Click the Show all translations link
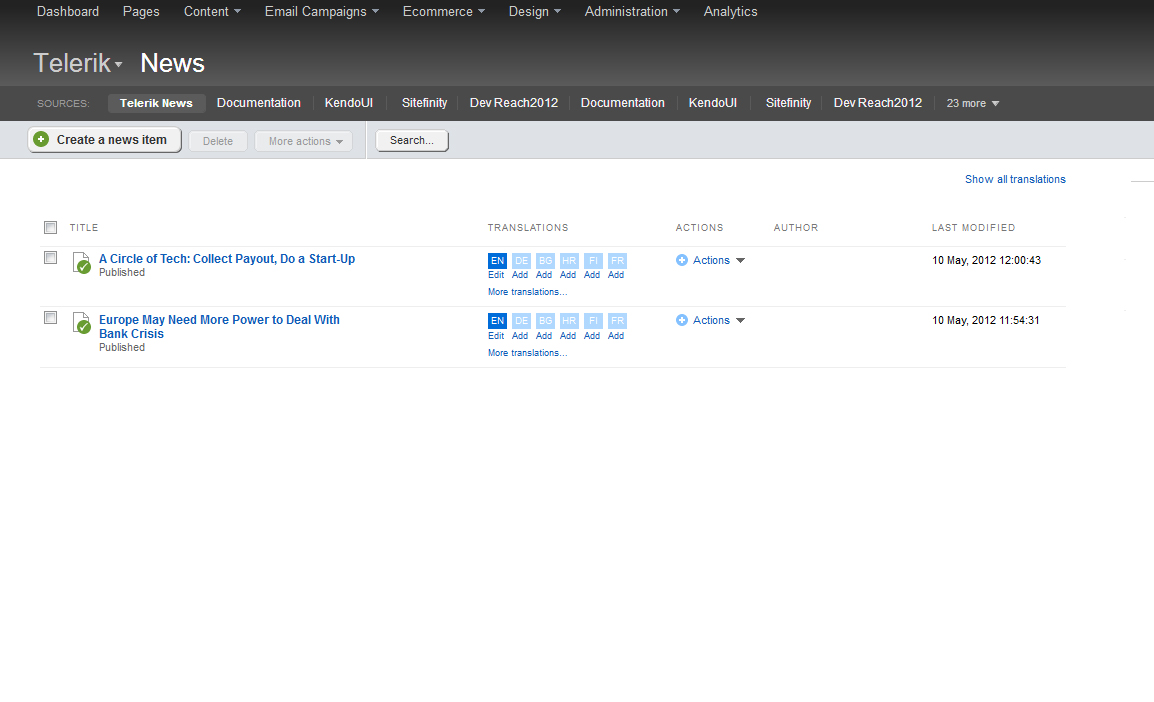 1015,180
